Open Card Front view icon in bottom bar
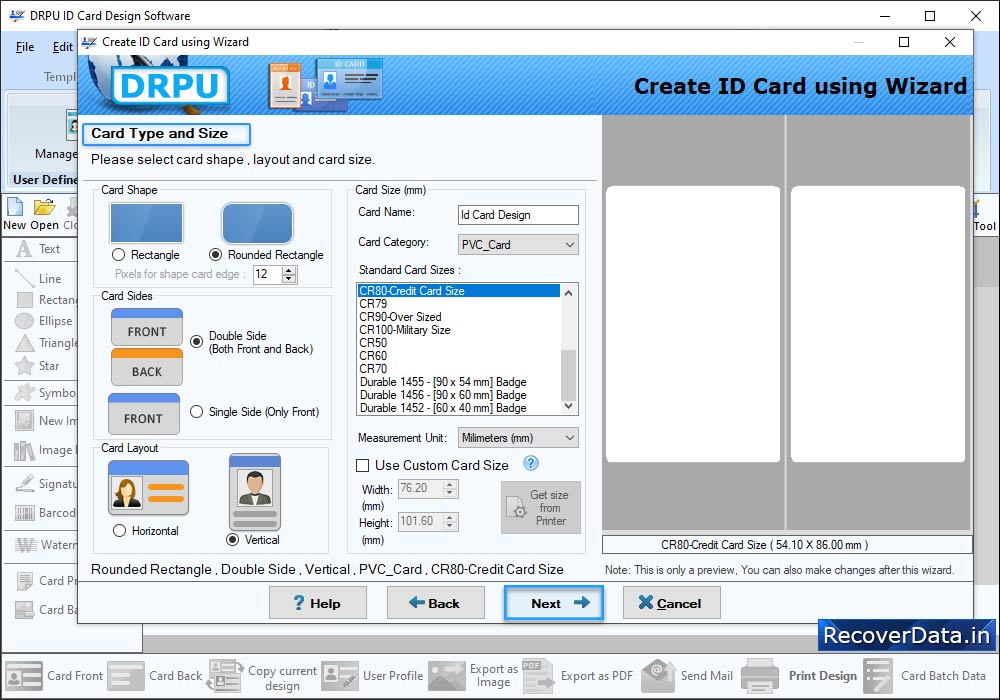The image size is (1000, 700). (24, 676)
